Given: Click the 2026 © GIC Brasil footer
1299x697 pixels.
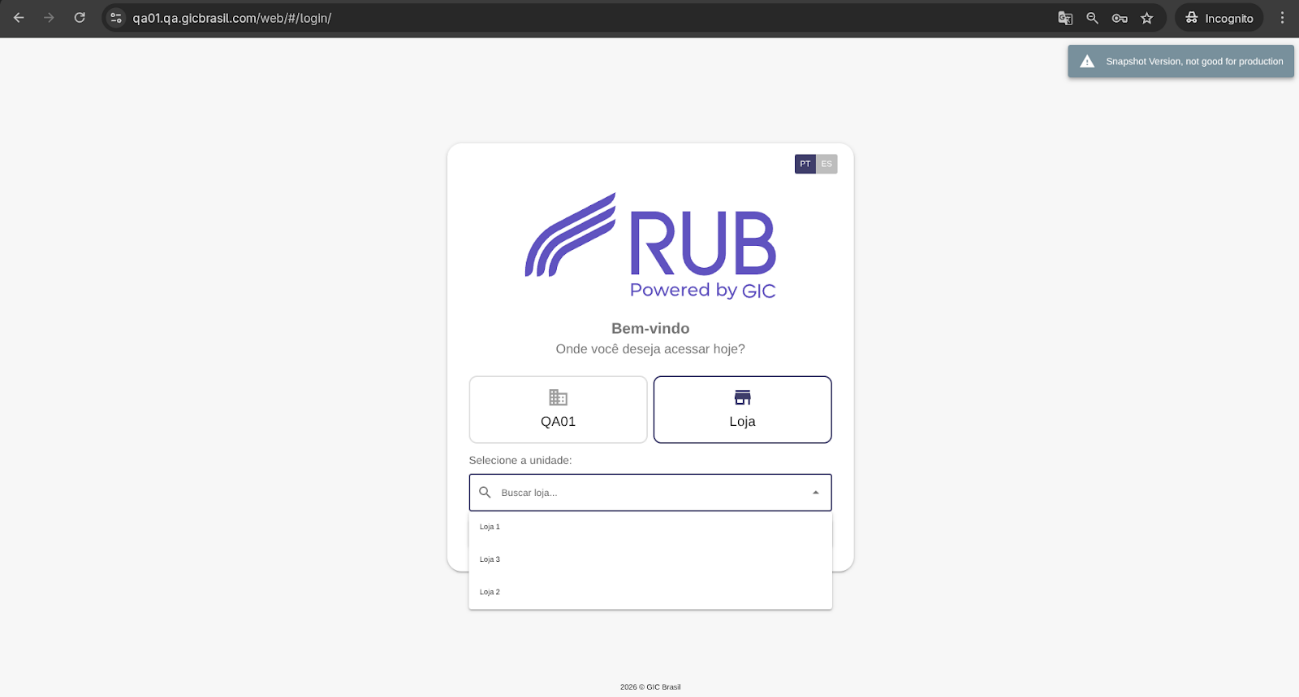Looking at the screenshot, I should coord(650,687).
